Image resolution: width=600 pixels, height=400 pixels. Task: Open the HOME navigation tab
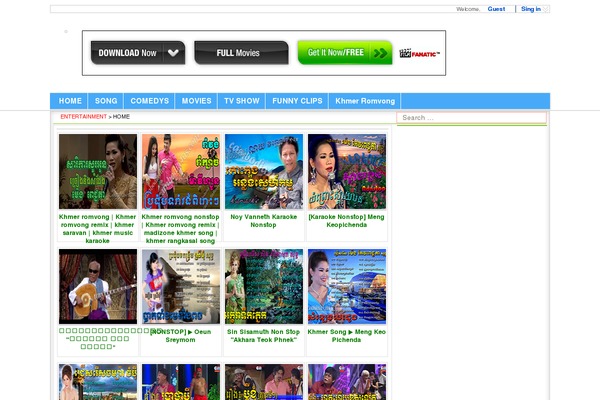[x=70, y=101]
